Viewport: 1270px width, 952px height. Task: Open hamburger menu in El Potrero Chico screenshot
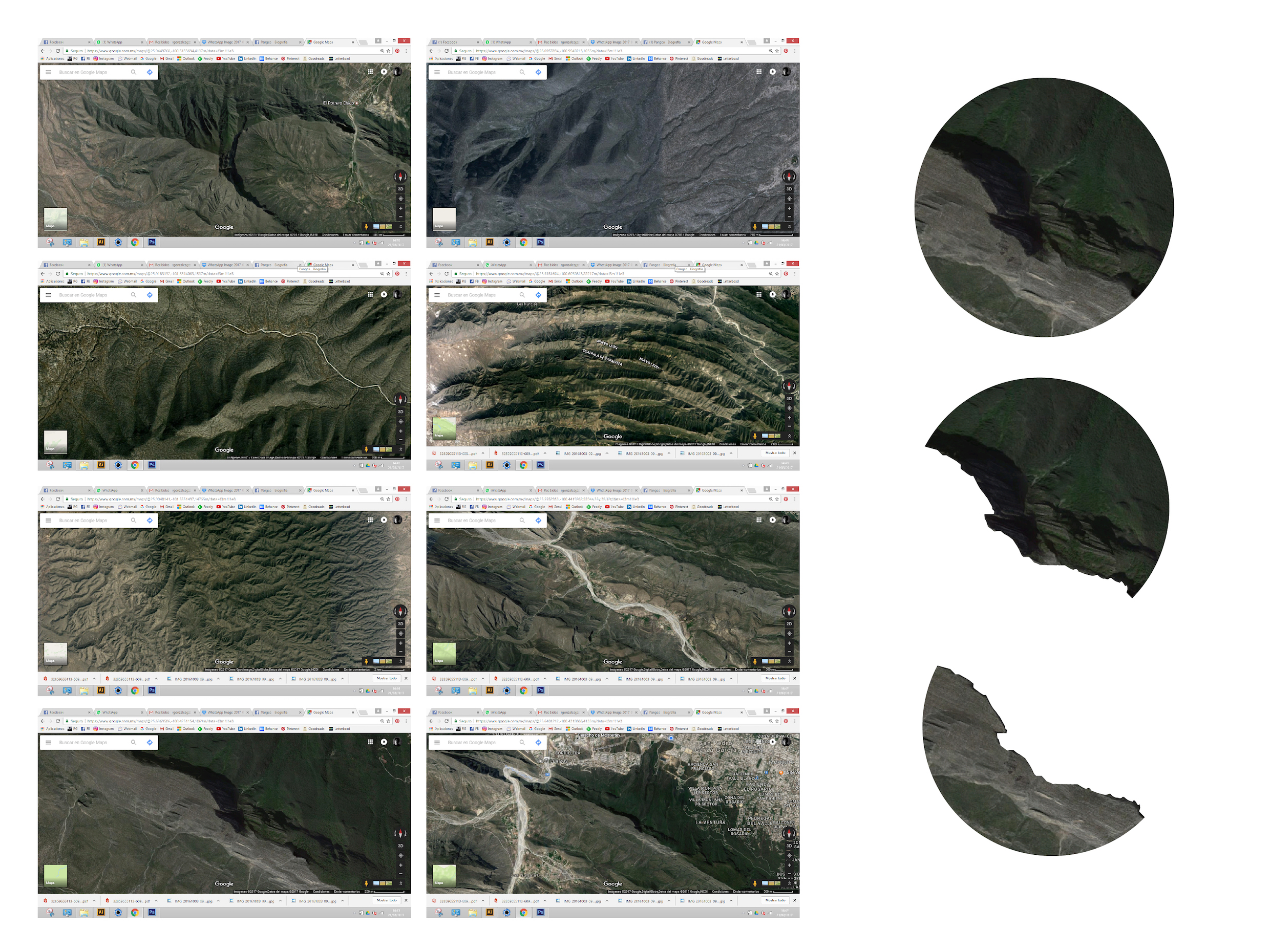coord(48,72)
